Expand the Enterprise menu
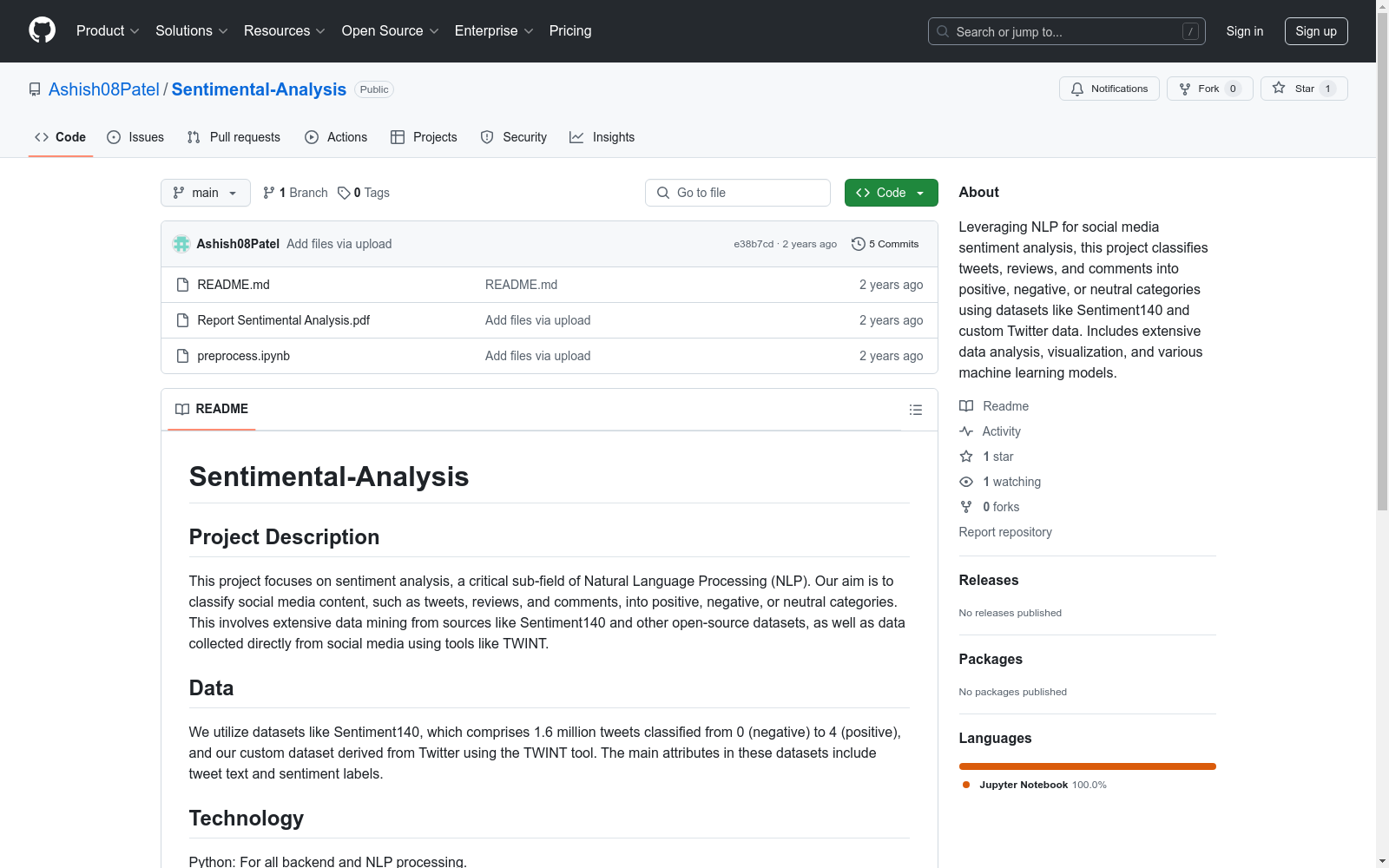Screen dimensions: 1389x868 click(x=494, y=30)
